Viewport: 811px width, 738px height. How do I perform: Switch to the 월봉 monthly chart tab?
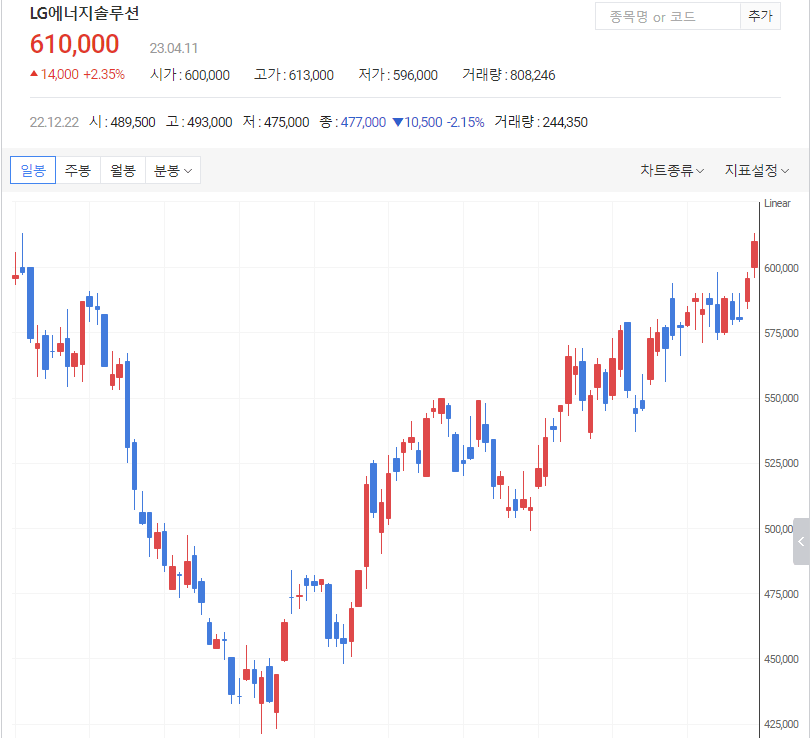pos(123,170)
